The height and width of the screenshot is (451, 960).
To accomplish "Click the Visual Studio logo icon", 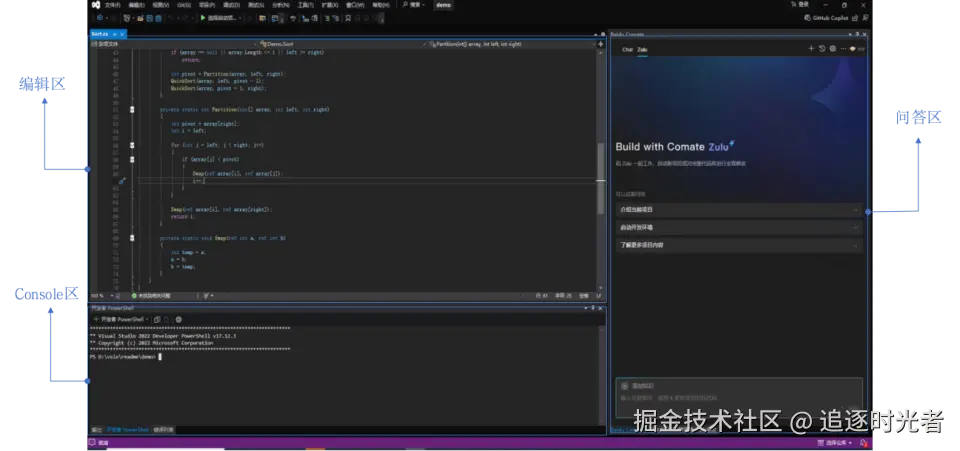I will pos(96,5).
